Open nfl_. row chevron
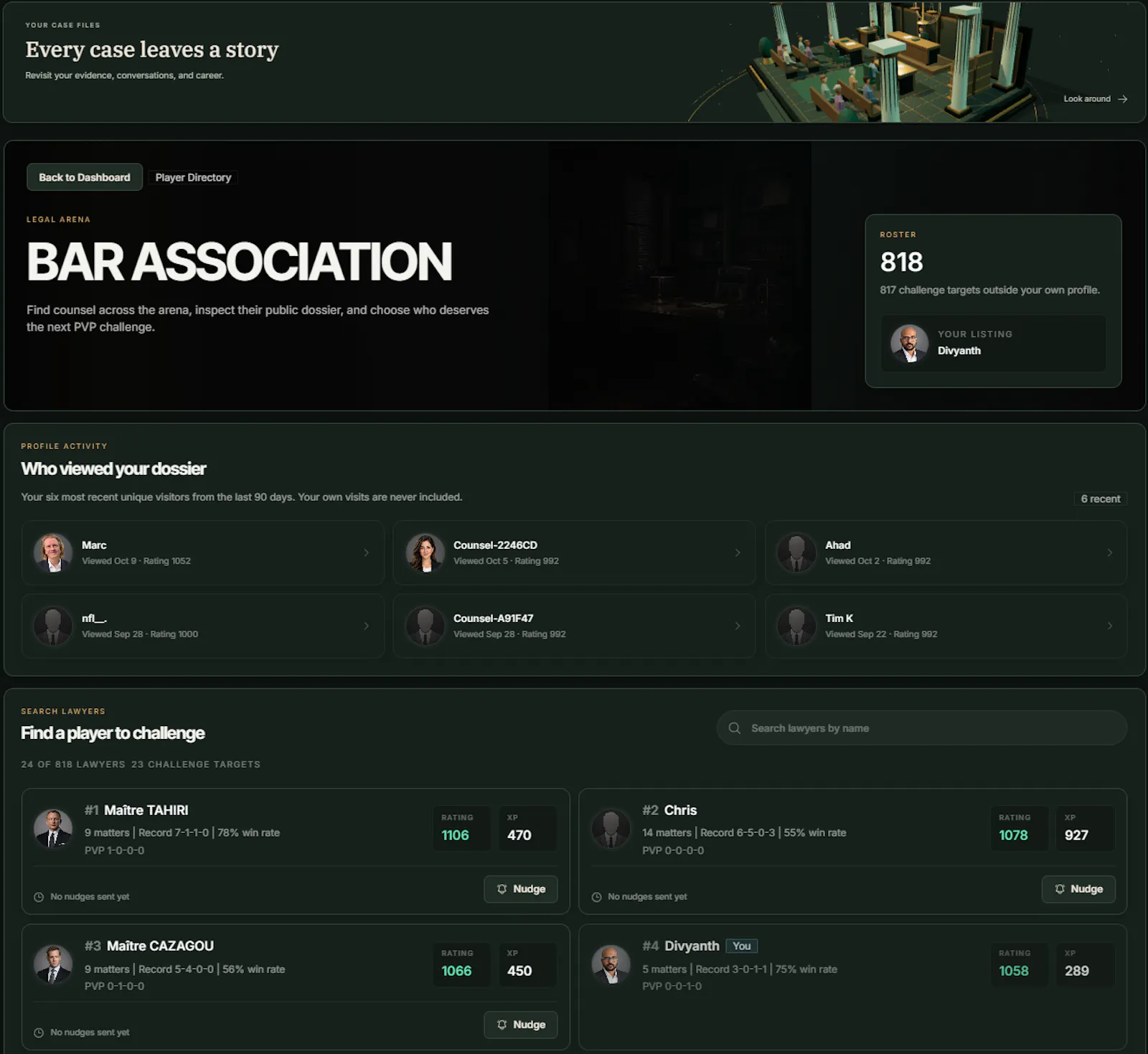 [366, 626]
